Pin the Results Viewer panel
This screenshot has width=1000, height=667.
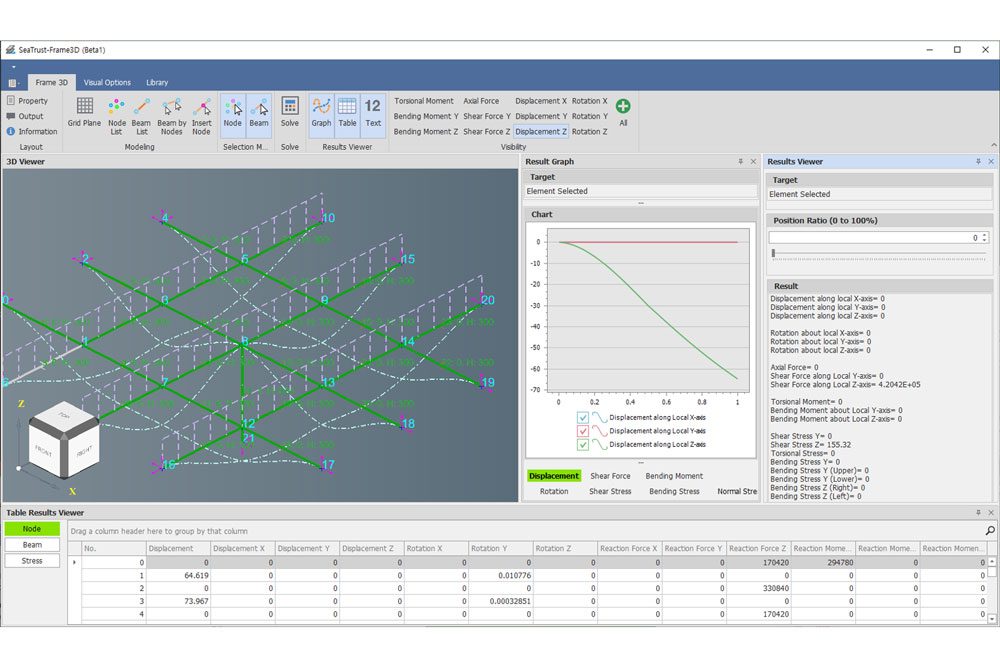[978, 161]
